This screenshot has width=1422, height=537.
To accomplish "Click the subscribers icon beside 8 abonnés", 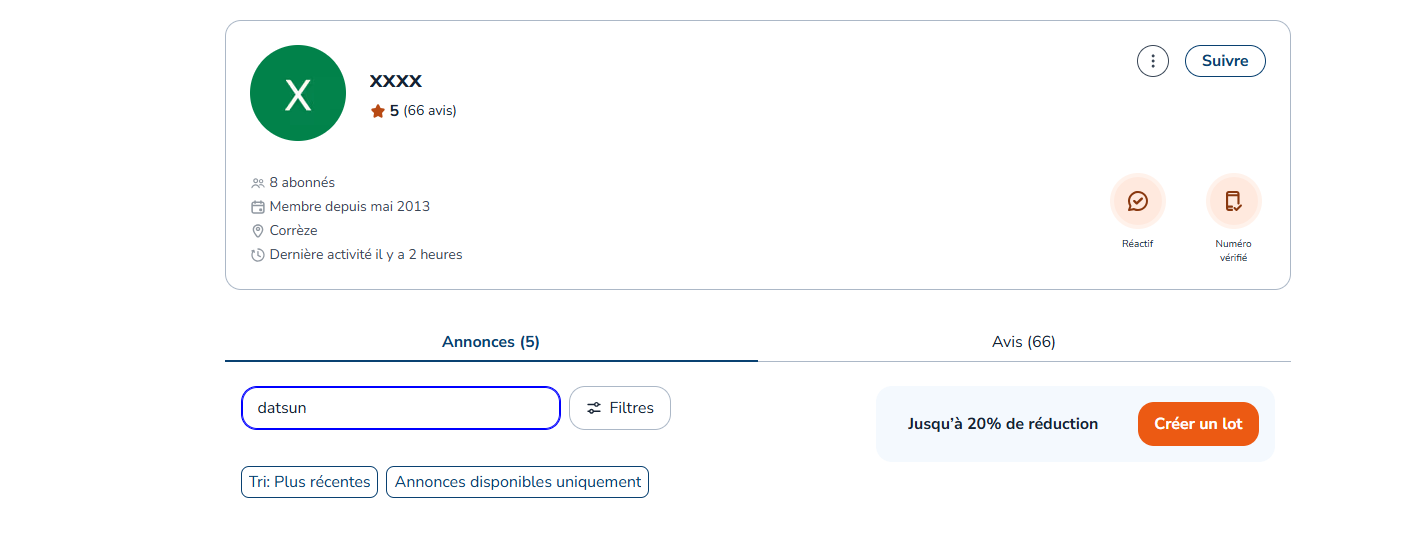I will [x=258, y=183].
